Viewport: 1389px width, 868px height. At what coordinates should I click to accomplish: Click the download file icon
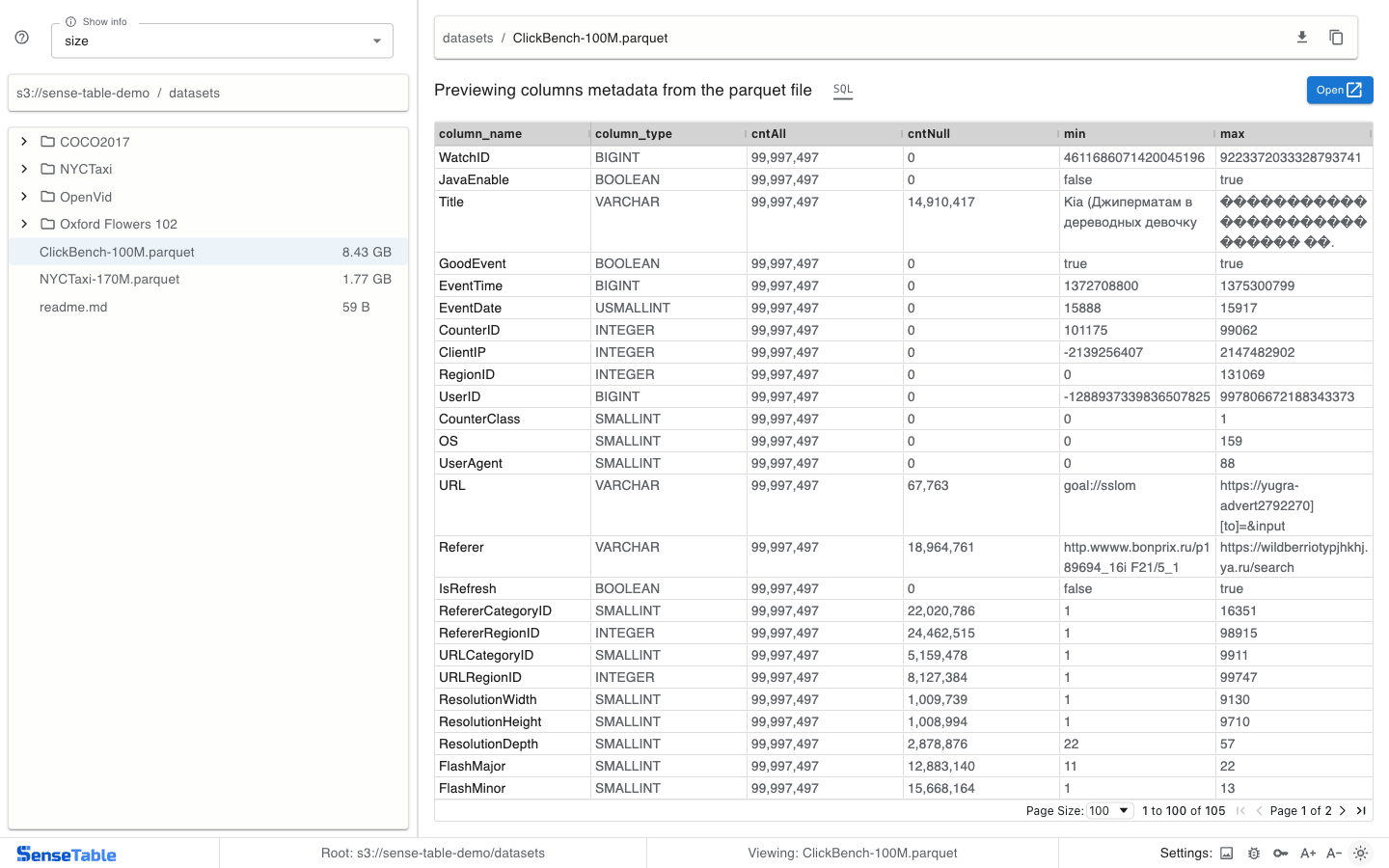click(1301, 38)
